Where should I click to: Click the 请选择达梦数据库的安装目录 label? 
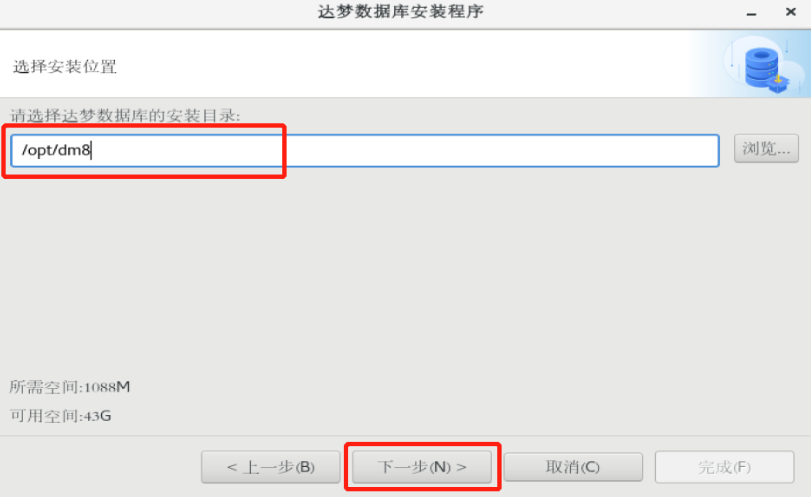point(125,115)
